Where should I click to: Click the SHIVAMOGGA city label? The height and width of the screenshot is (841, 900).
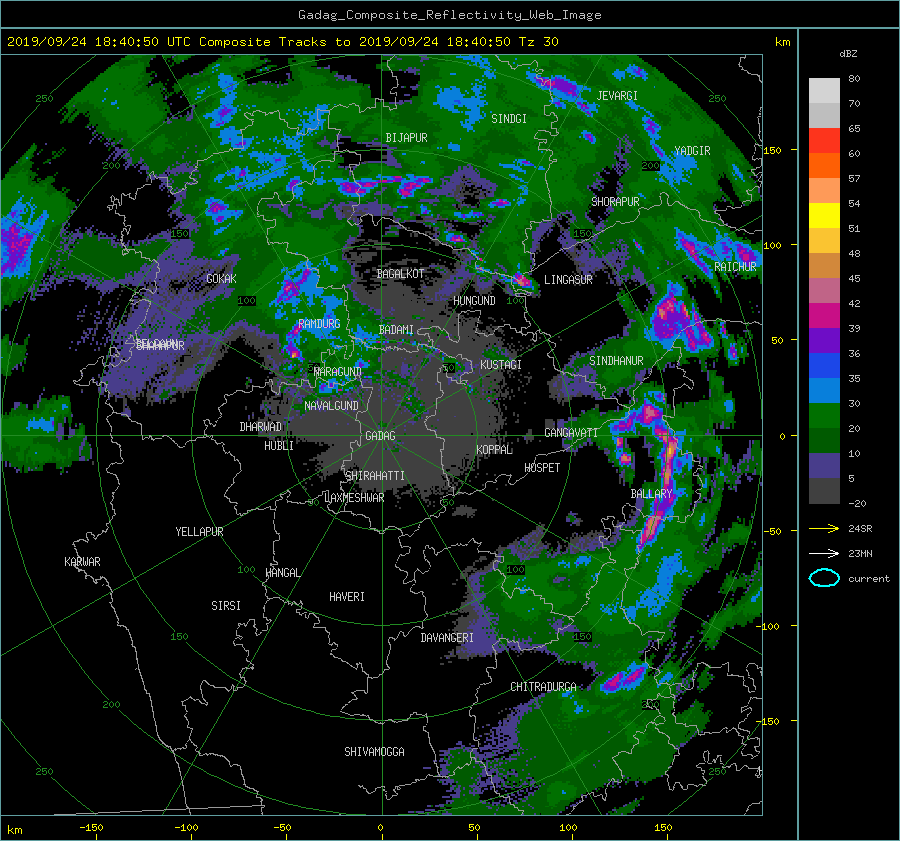pyautogui.click(x=374, y=751)
